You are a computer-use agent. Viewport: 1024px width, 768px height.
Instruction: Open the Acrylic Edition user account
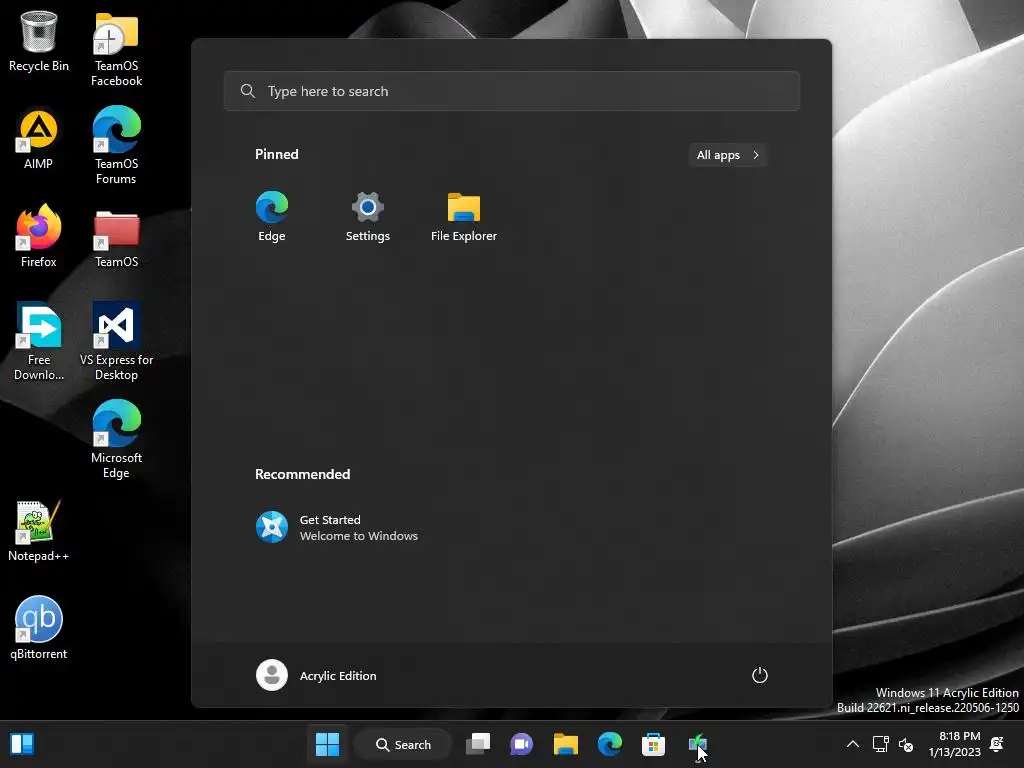[x=317, y=675]
